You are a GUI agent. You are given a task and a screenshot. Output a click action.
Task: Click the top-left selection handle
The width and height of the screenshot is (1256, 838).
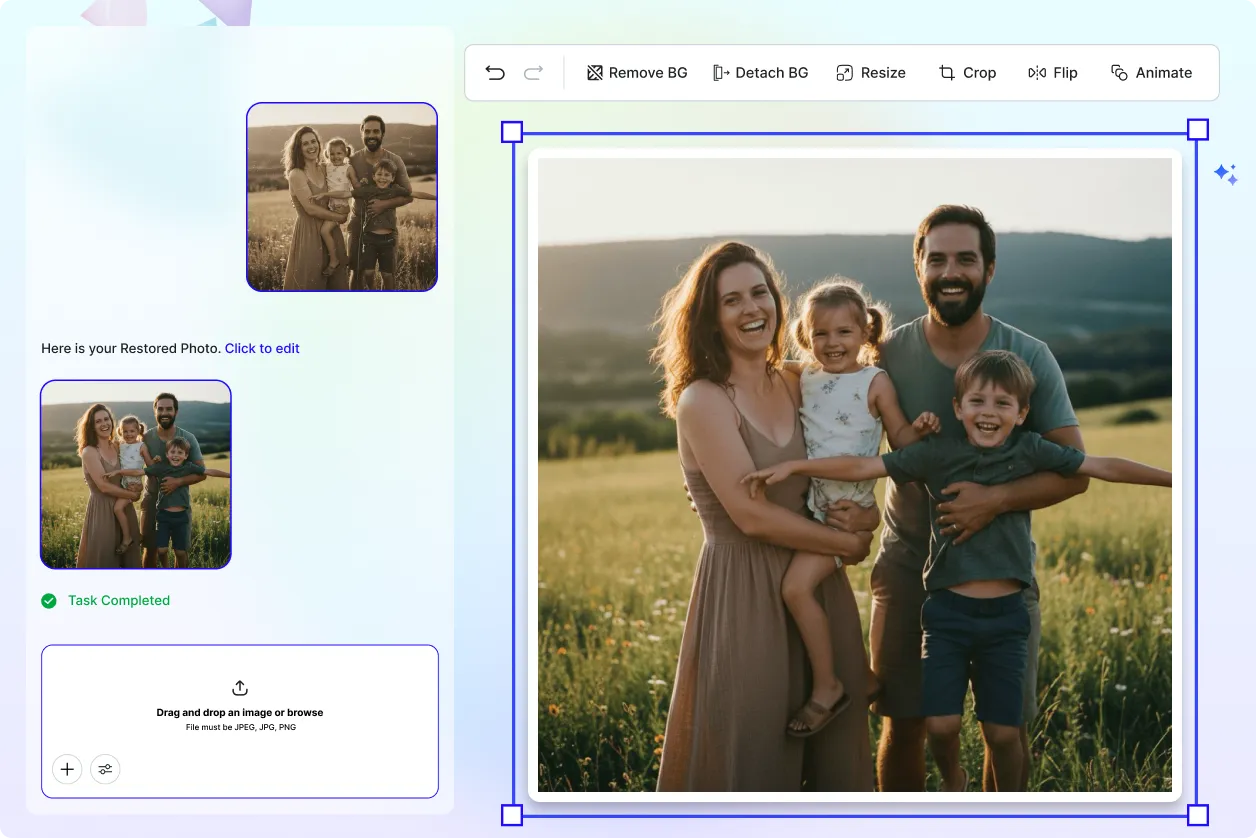(x=511, y=131)
